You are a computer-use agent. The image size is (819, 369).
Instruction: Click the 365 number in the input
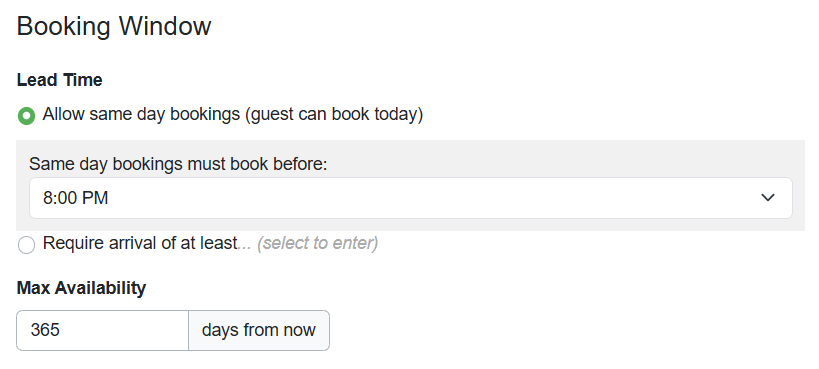[45, 330]
